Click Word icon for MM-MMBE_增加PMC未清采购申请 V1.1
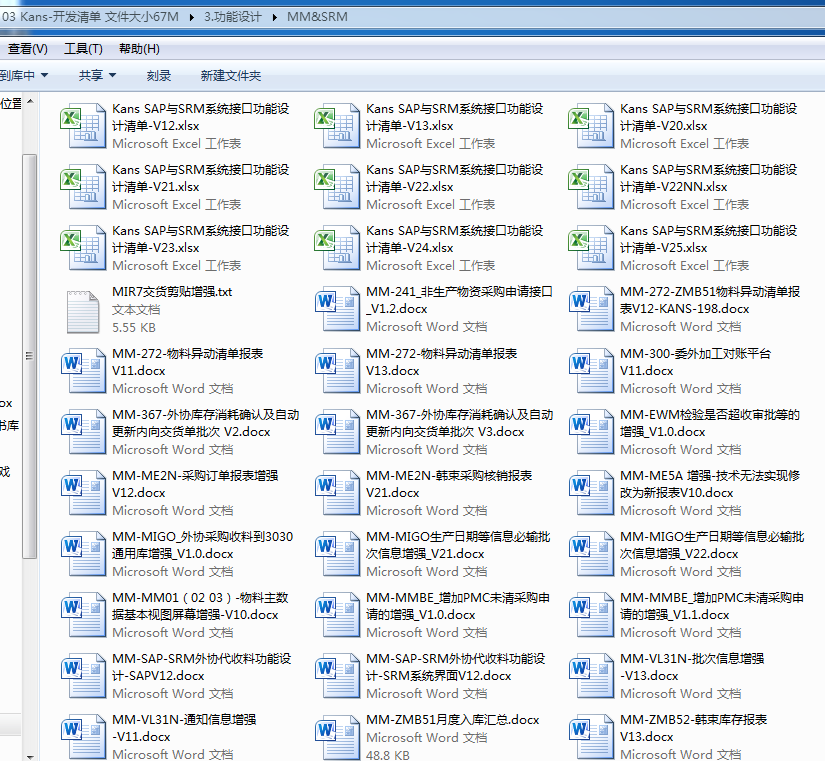This screenshot has height=761, width=825. point(591,615)
